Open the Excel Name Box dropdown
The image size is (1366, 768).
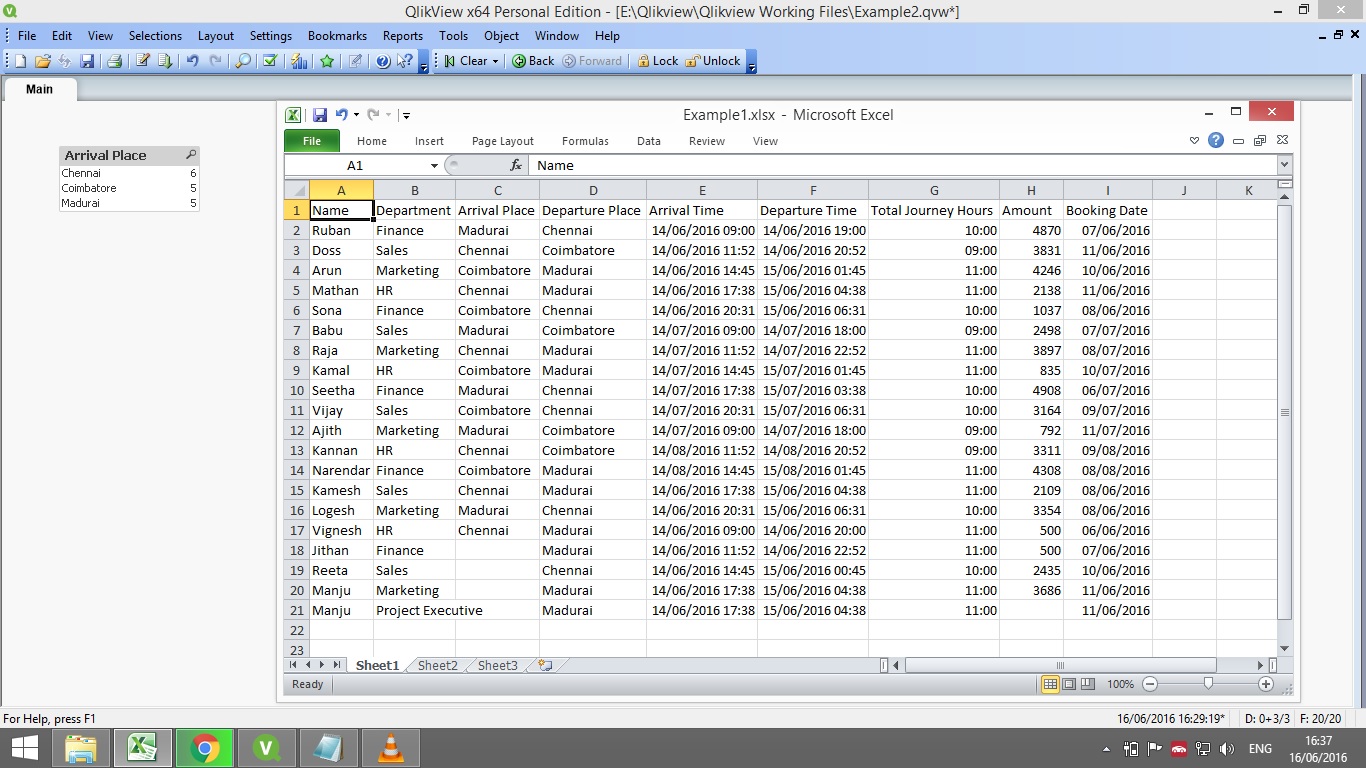tap(434, 165)
